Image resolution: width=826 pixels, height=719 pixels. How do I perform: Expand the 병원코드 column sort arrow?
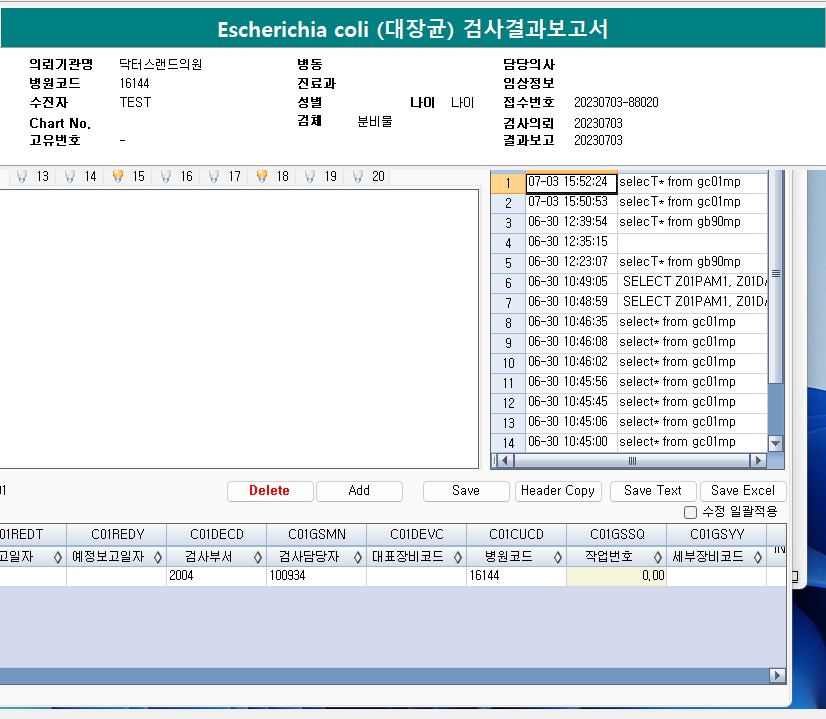point(558,557)
